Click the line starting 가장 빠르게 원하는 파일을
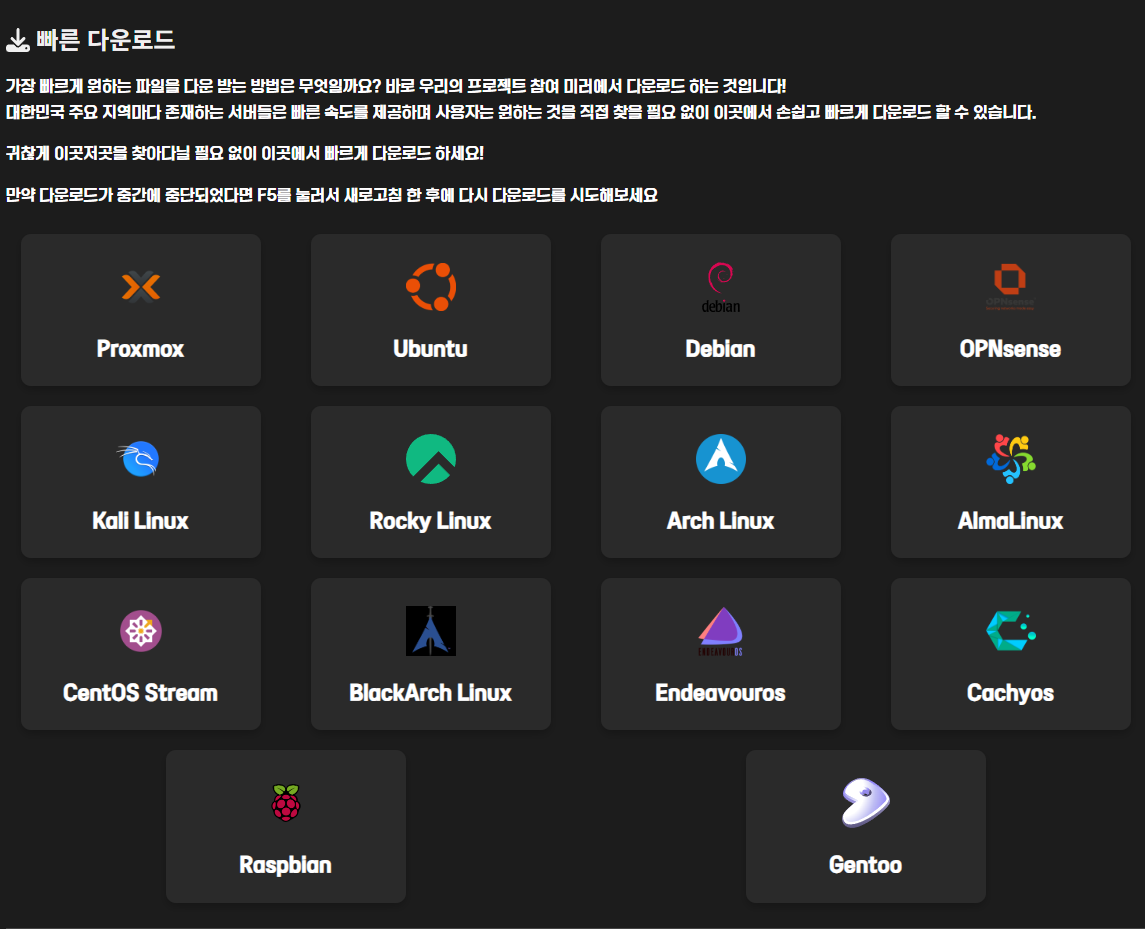Screen dimensions: 1145x929 click(x=396, y=86)
